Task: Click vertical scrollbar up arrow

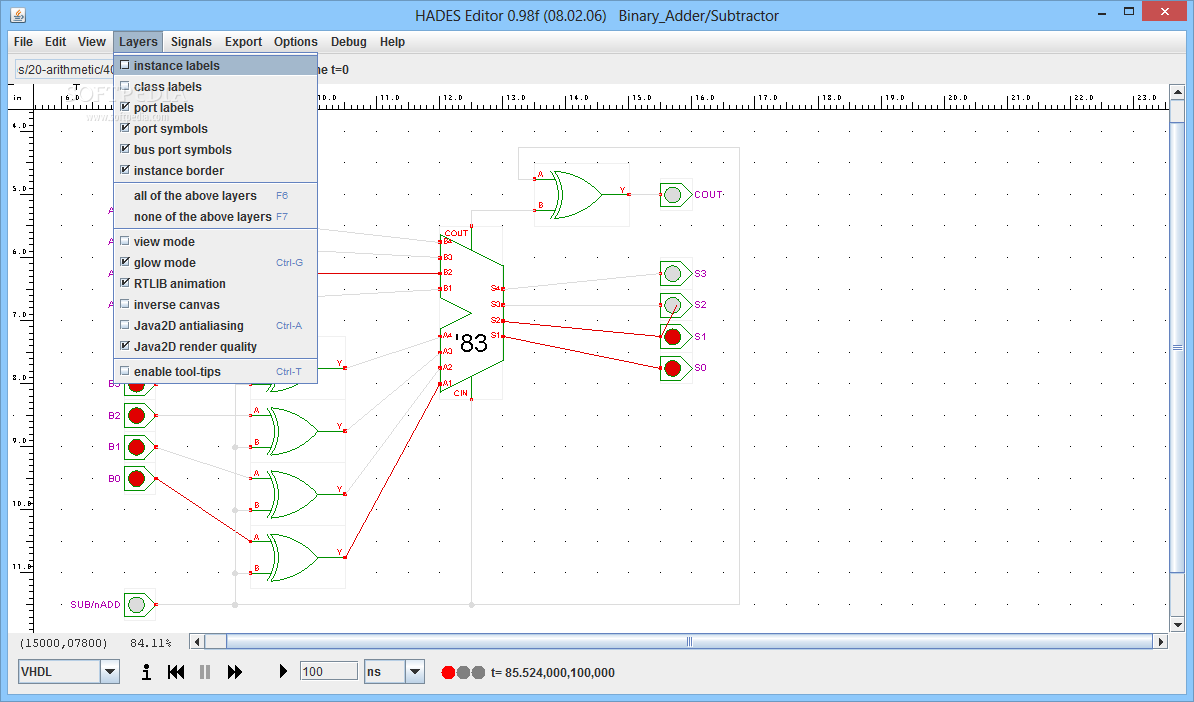Action: pos(1177,92)
